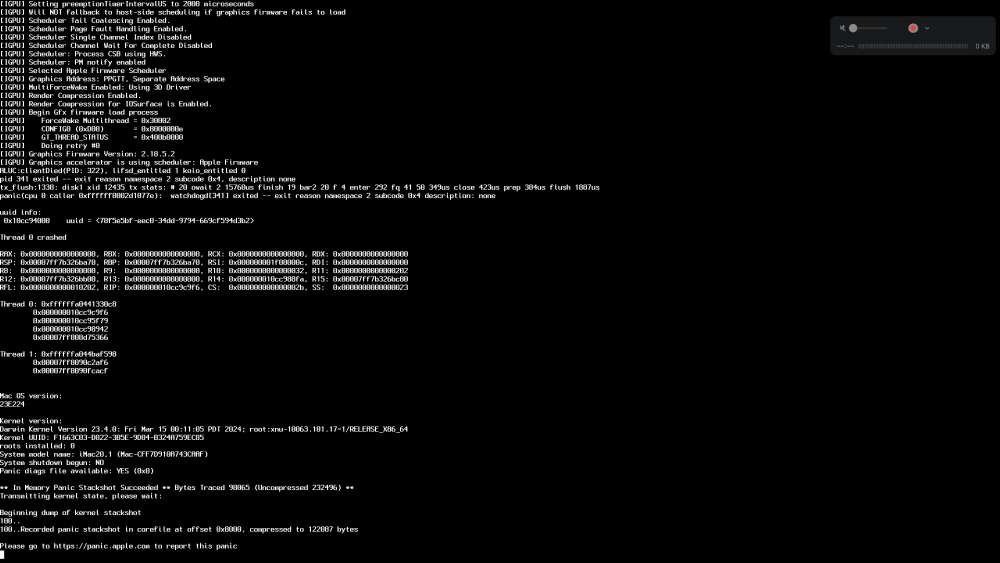This screenshot has height=563, width=1000.
Task: Open the recording options chevron dropdown
Action: click(927, 28)
